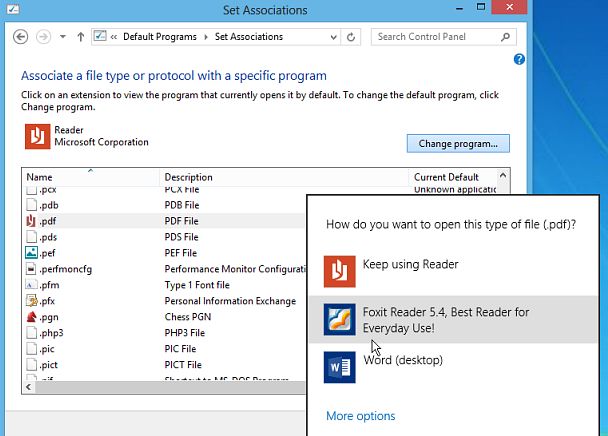The image size is (608, 436).
Task: Close the Set Associations window
Action: [x=509, y=7]
